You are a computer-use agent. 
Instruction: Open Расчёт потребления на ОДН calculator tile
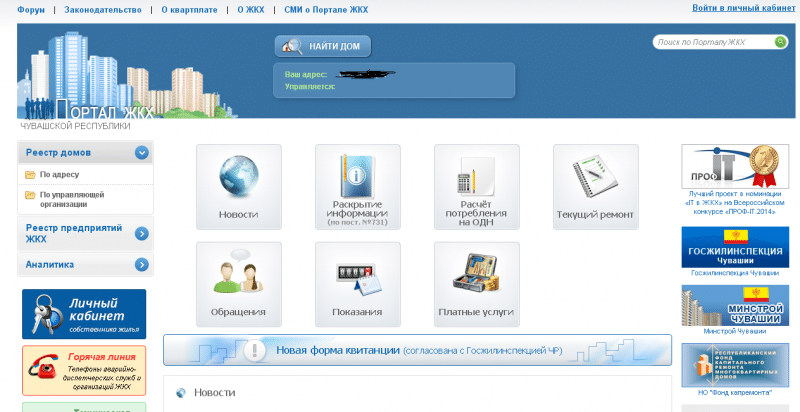[x=476, y=187]
